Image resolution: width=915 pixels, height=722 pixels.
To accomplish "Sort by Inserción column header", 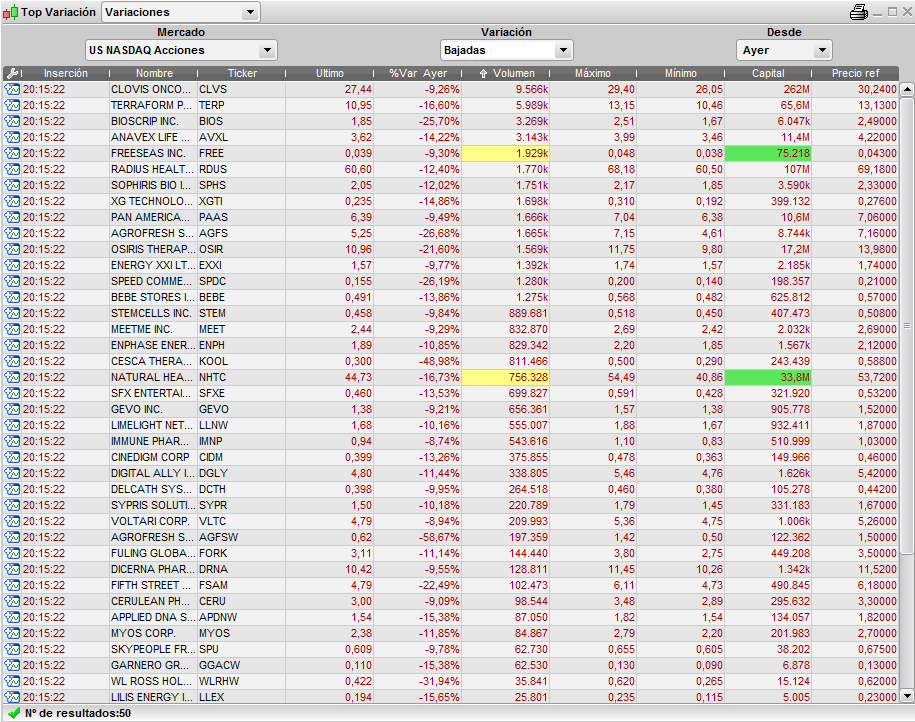I will point(65,74).
